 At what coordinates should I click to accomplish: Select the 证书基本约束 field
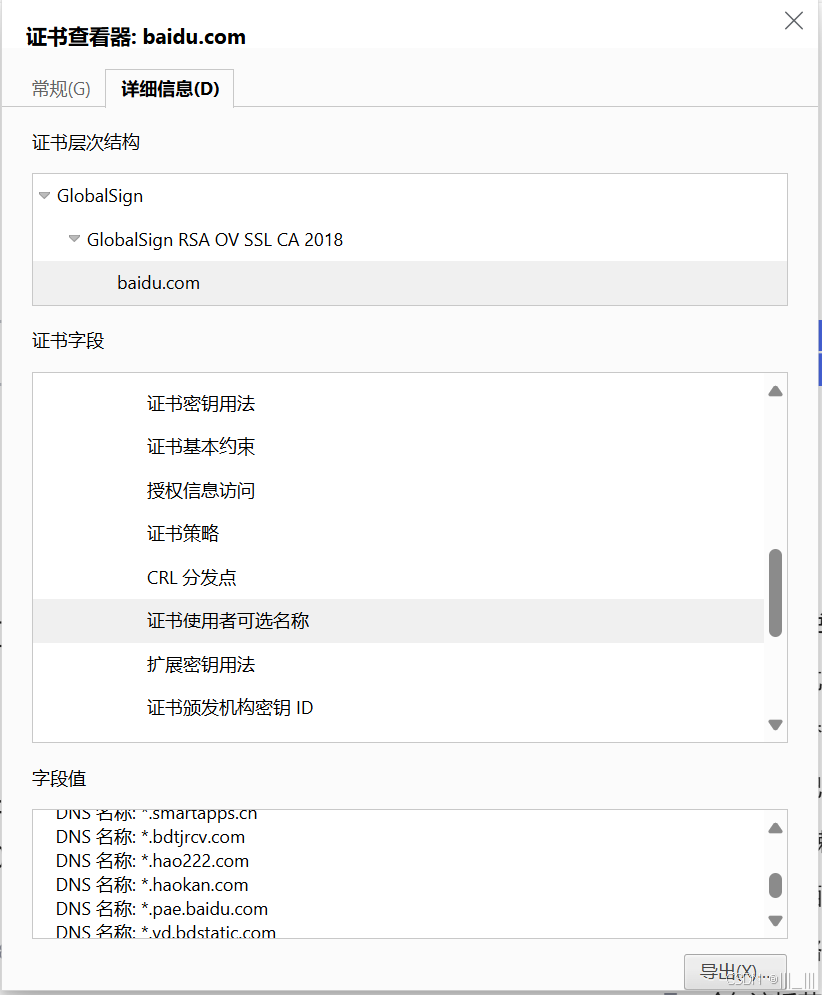[201, 447]
